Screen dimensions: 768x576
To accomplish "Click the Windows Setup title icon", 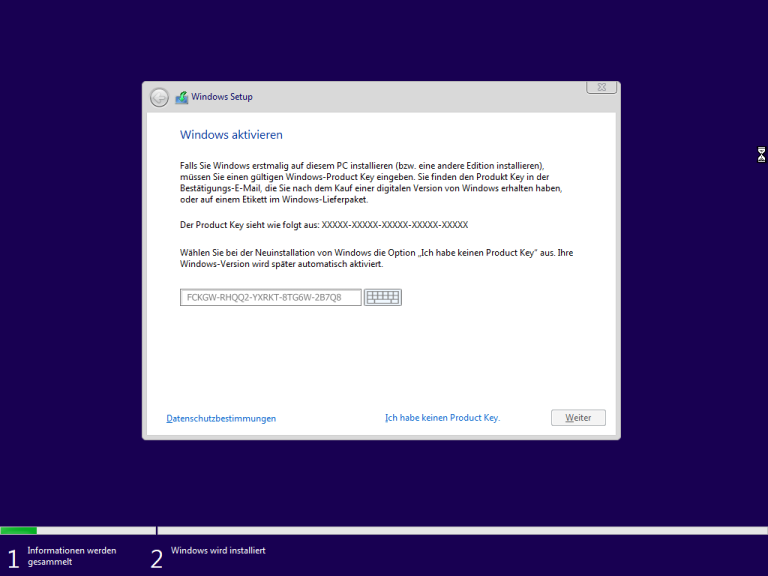I will click(182, 97).
